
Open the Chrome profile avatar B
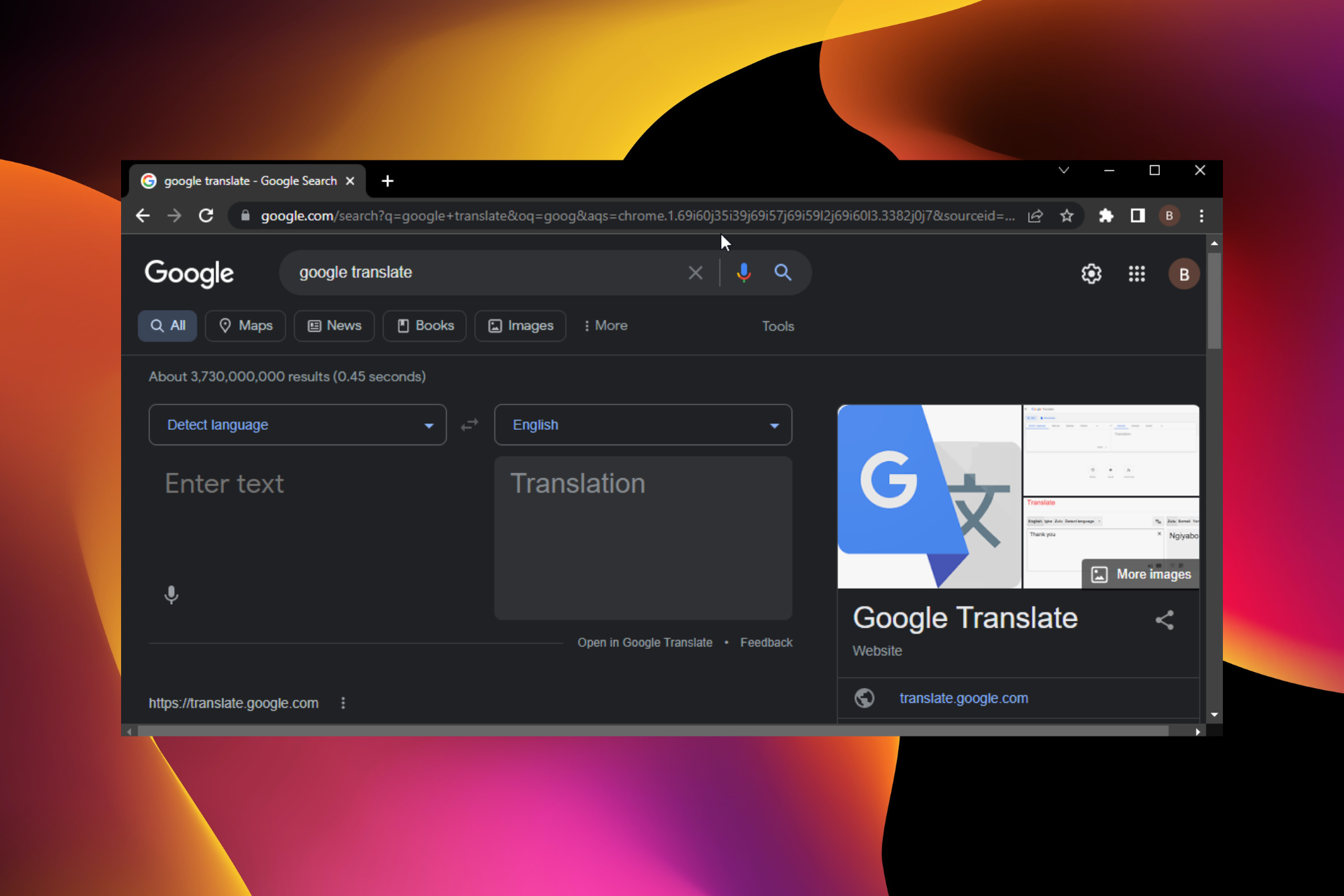click(1169, 216)
